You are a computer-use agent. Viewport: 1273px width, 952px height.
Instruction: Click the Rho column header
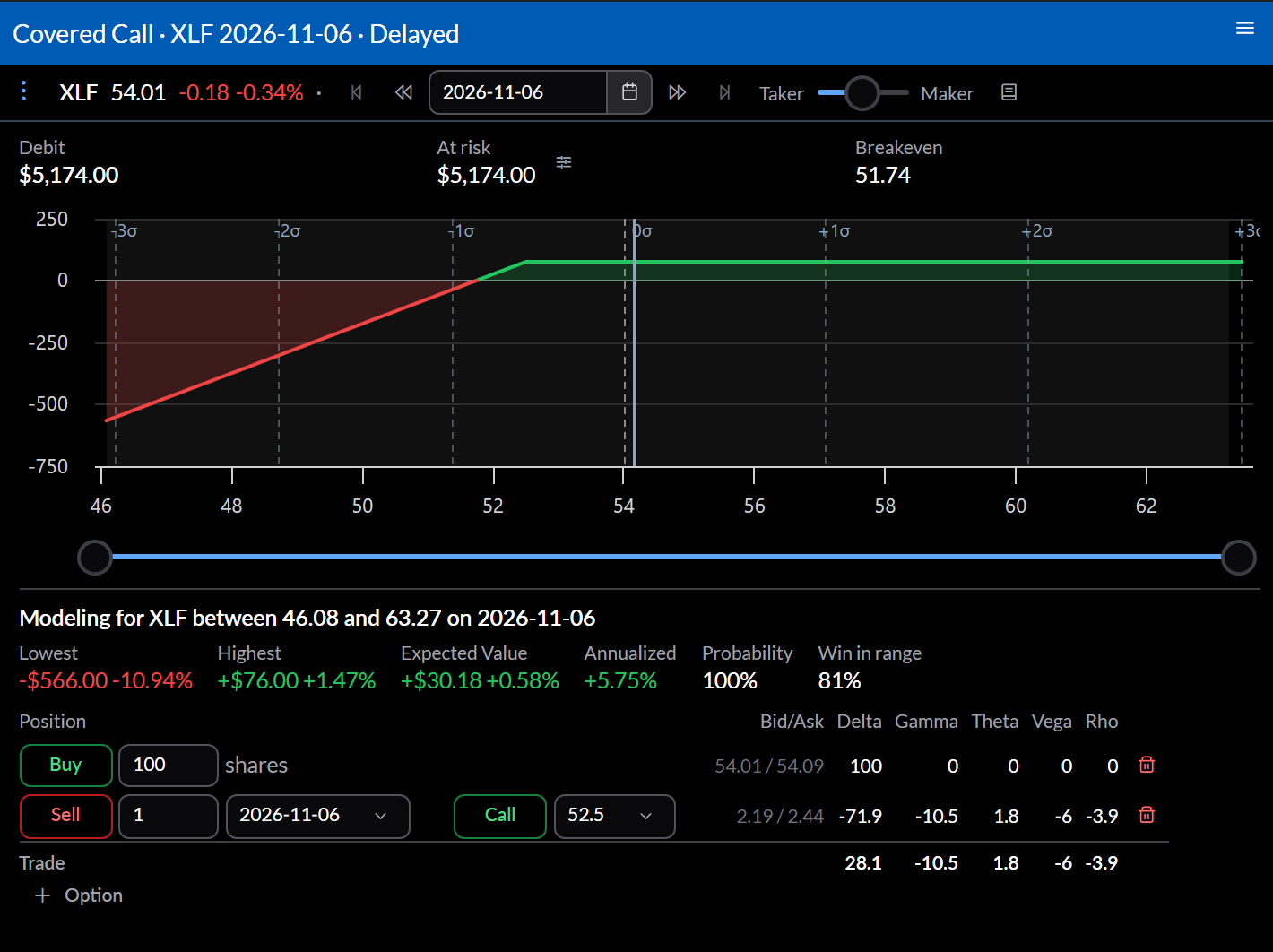click(x=1102, y=722)
